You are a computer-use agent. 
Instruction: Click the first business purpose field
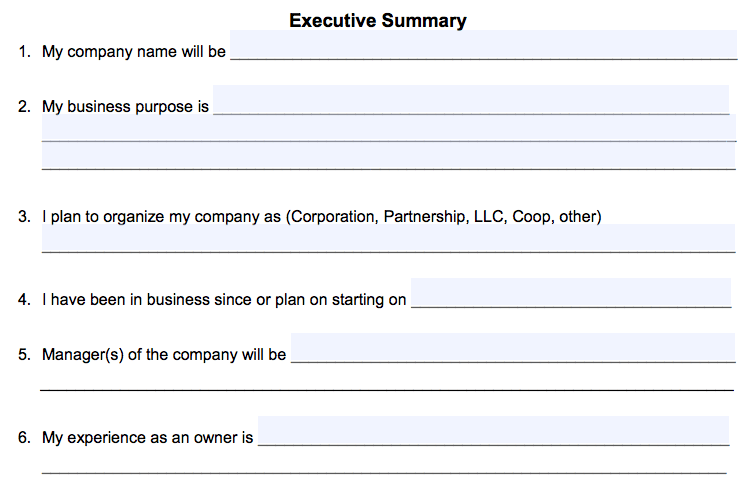[x=471, y=99]
